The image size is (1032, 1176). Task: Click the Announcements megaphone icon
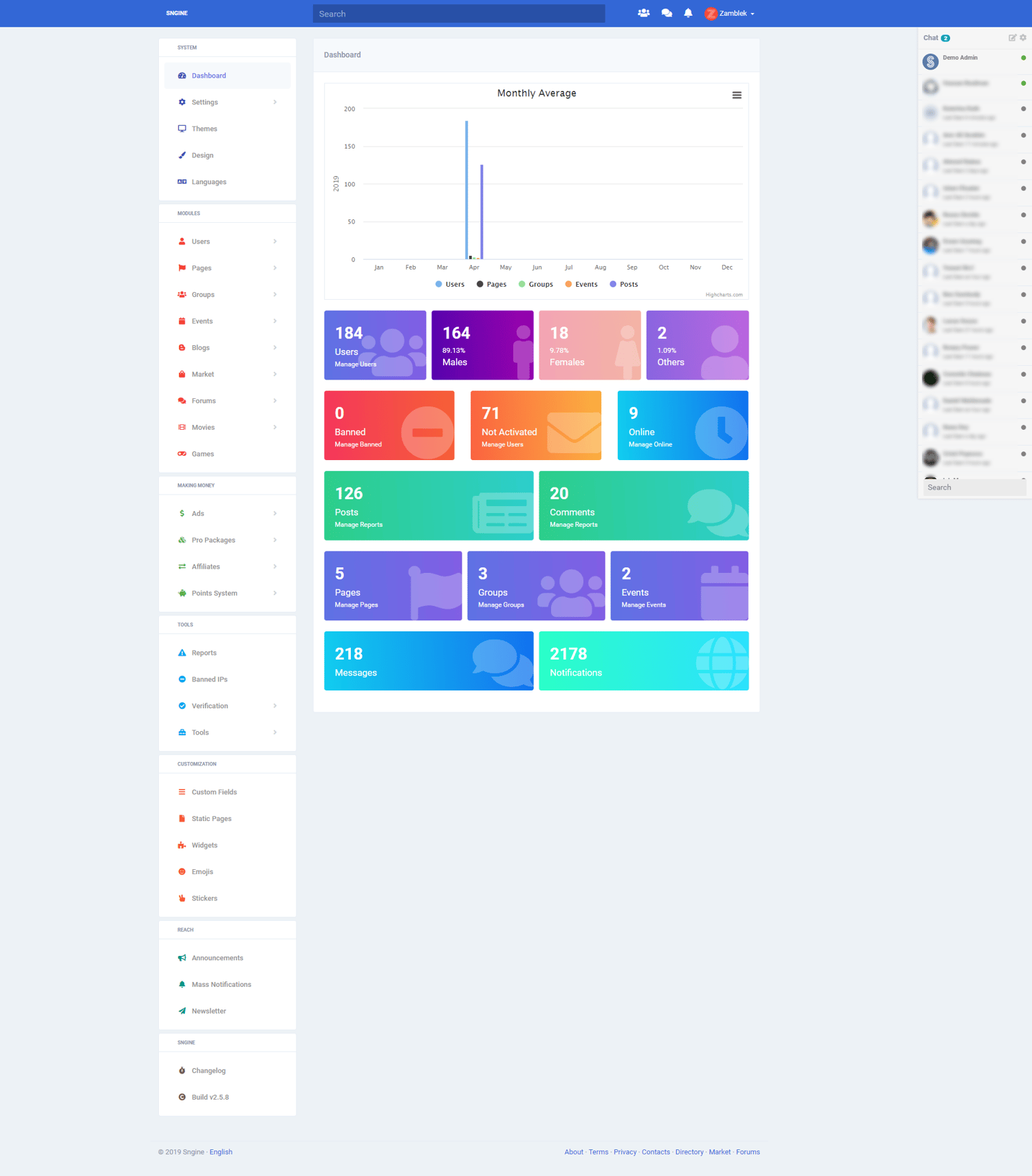[182, 958]
